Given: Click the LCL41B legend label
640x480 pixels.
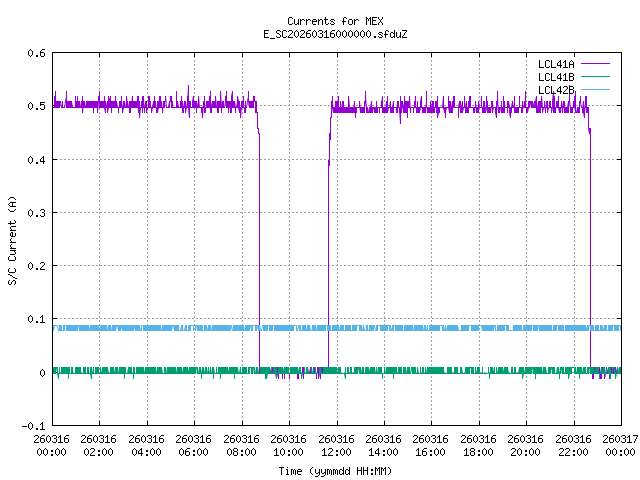Looking at the screenshot, I should tap(556, 77).
